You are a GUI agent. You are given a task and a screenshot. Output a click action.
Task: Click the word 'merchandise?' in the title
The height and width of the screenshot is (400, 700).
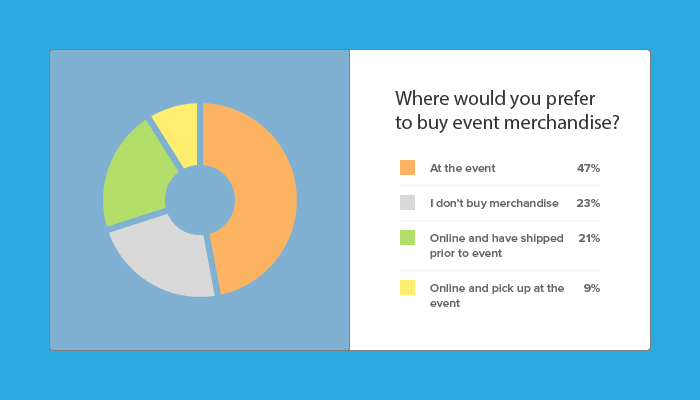tap(562, 122)
